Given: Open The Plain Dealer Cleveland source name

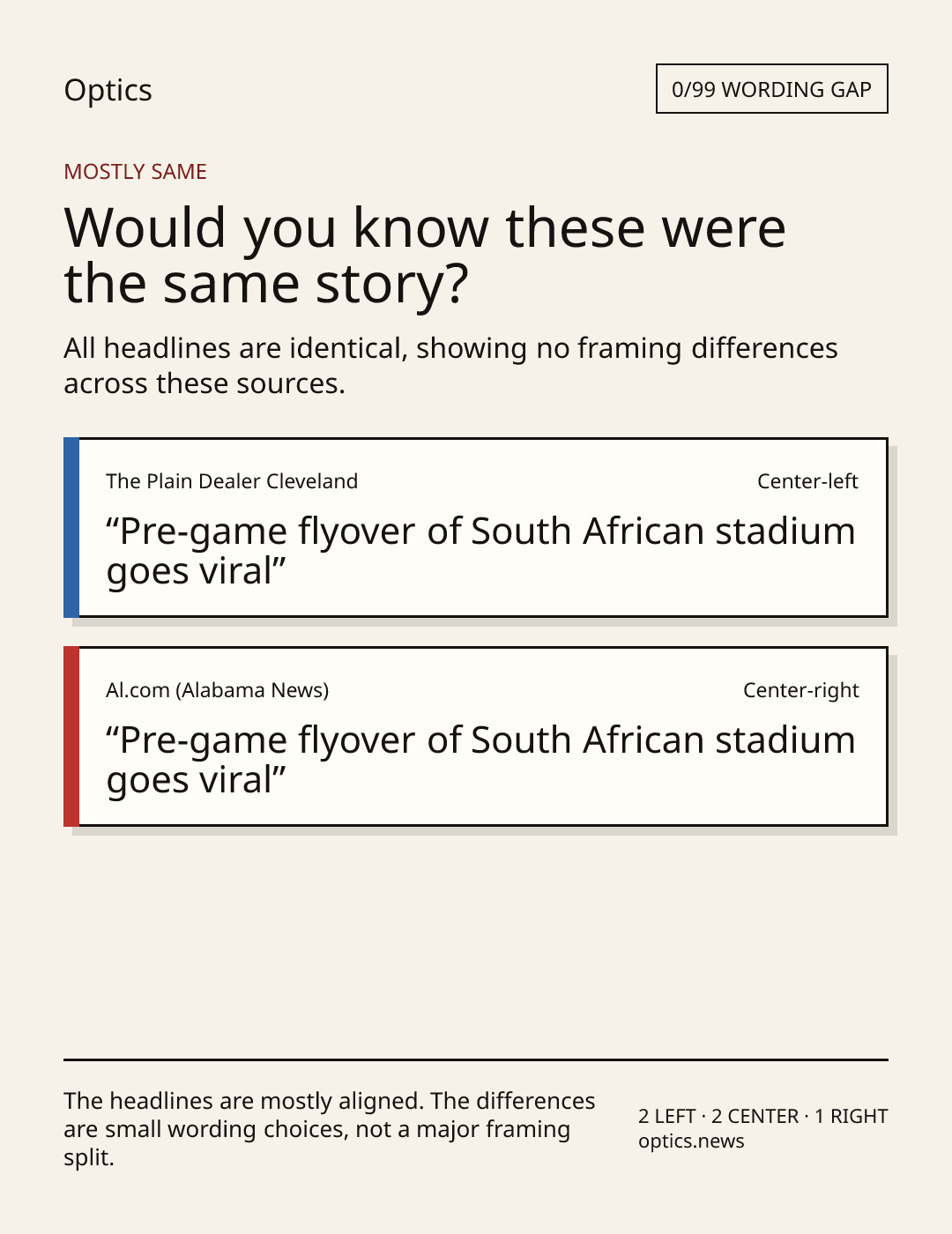Looking at the screenshot, I should coord(232,481).
